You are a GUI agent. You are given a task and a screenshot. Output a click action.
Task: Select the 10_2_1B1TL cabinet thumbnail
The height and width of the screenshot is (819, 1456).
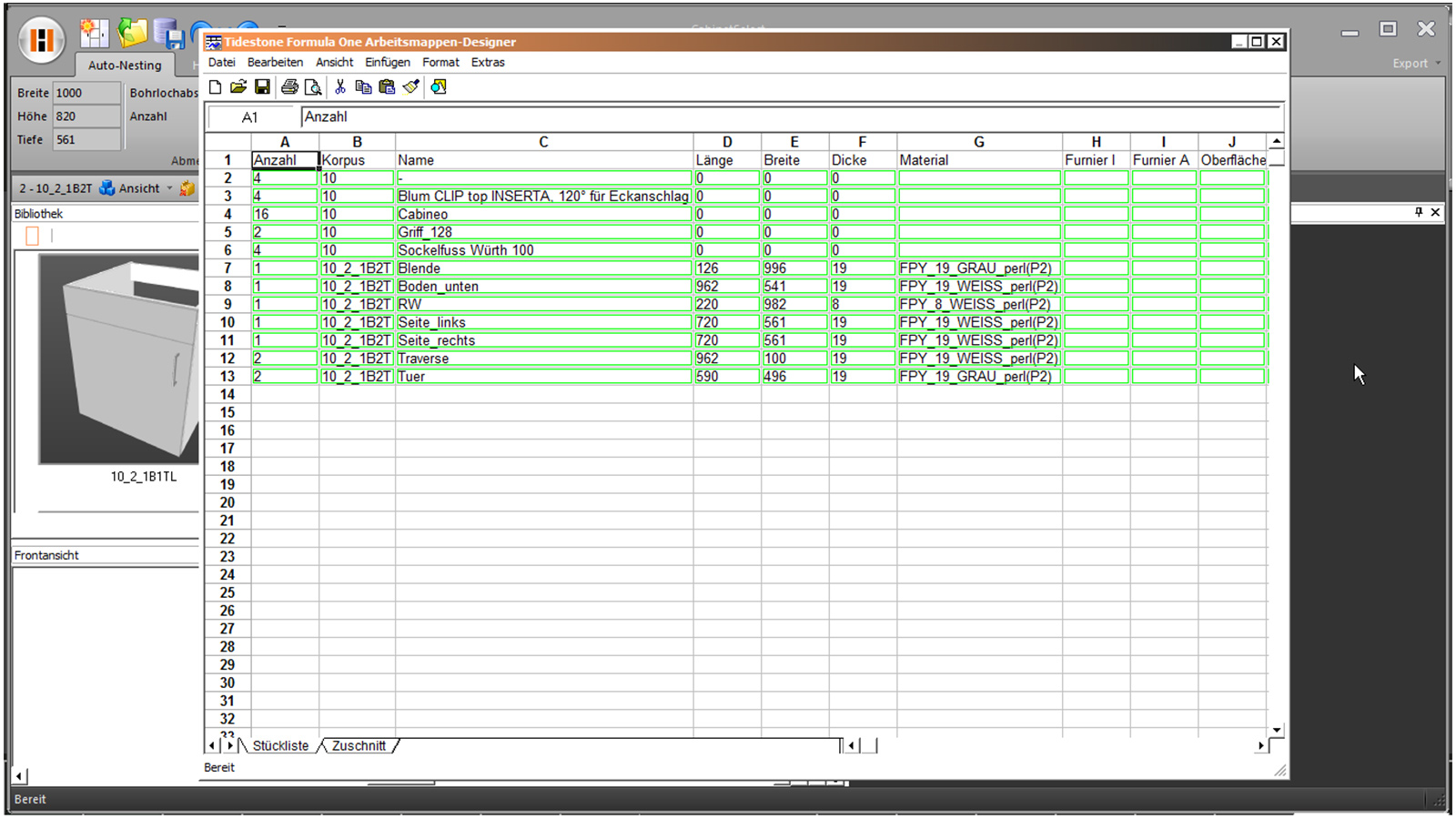point(119,359)
